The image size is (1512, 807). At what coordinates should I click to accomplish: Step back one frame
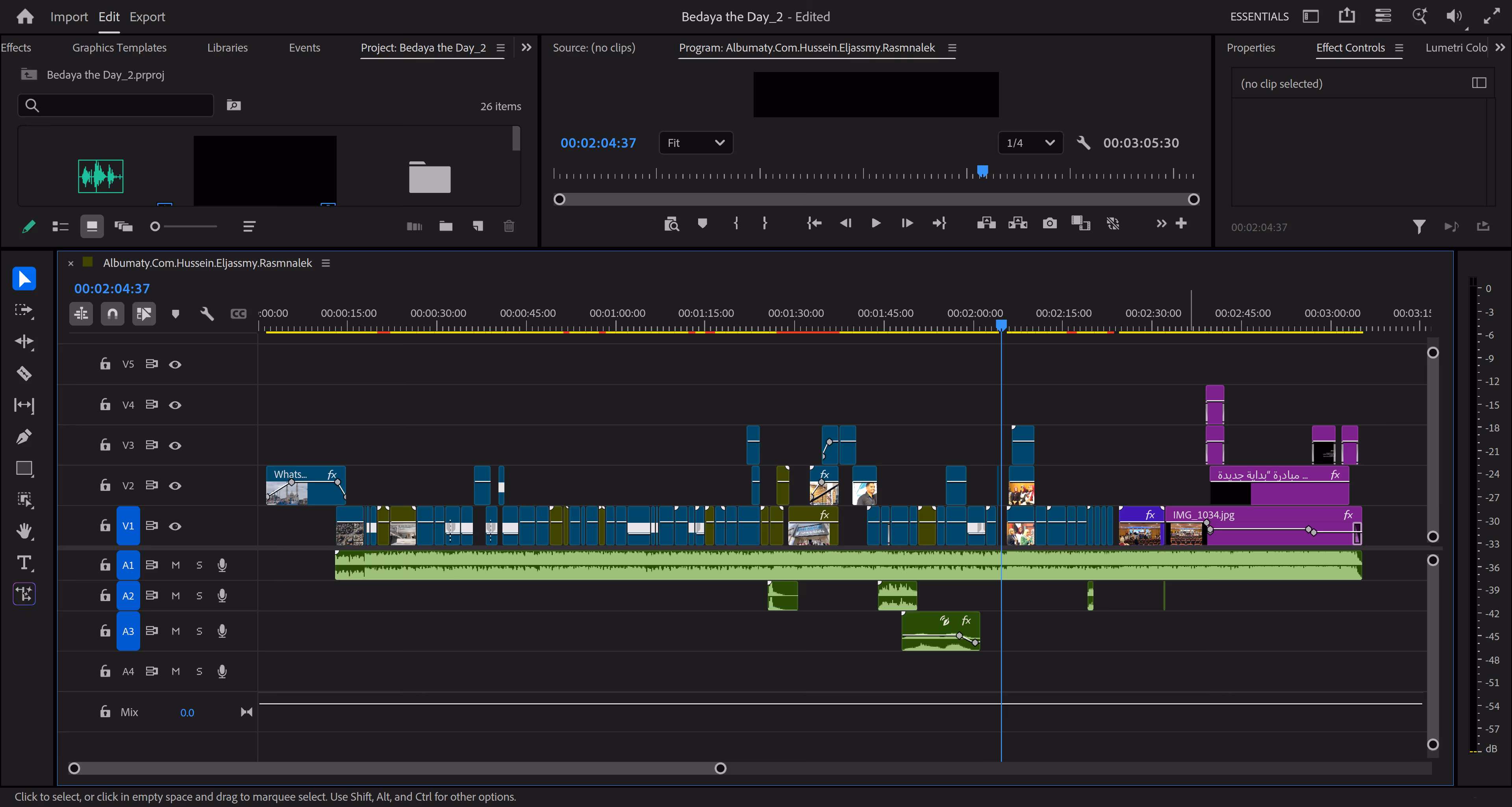click(x=845, y=223)
